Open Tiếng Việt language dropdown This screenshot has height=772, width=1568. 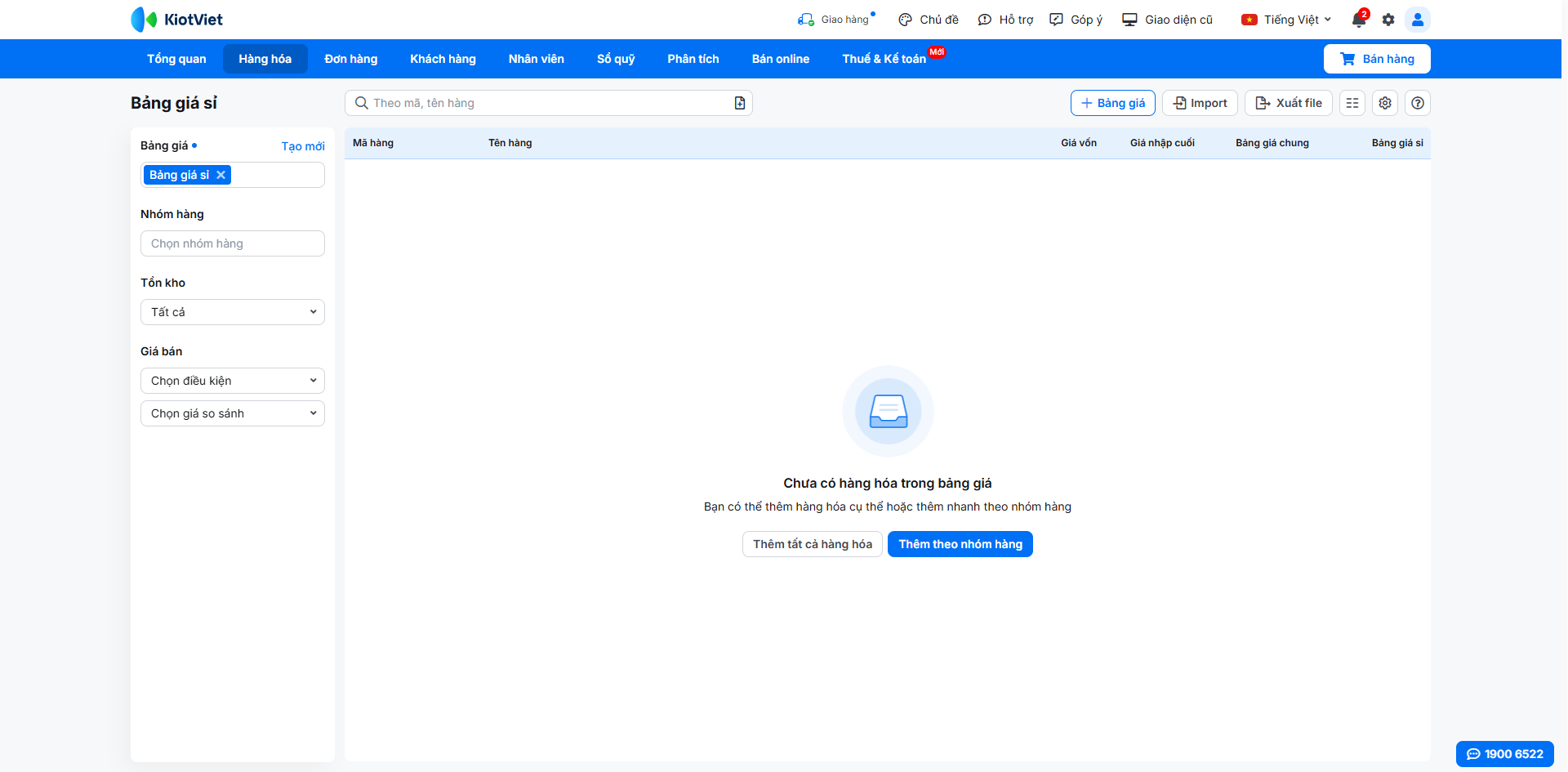click(x=1286, y=20)
